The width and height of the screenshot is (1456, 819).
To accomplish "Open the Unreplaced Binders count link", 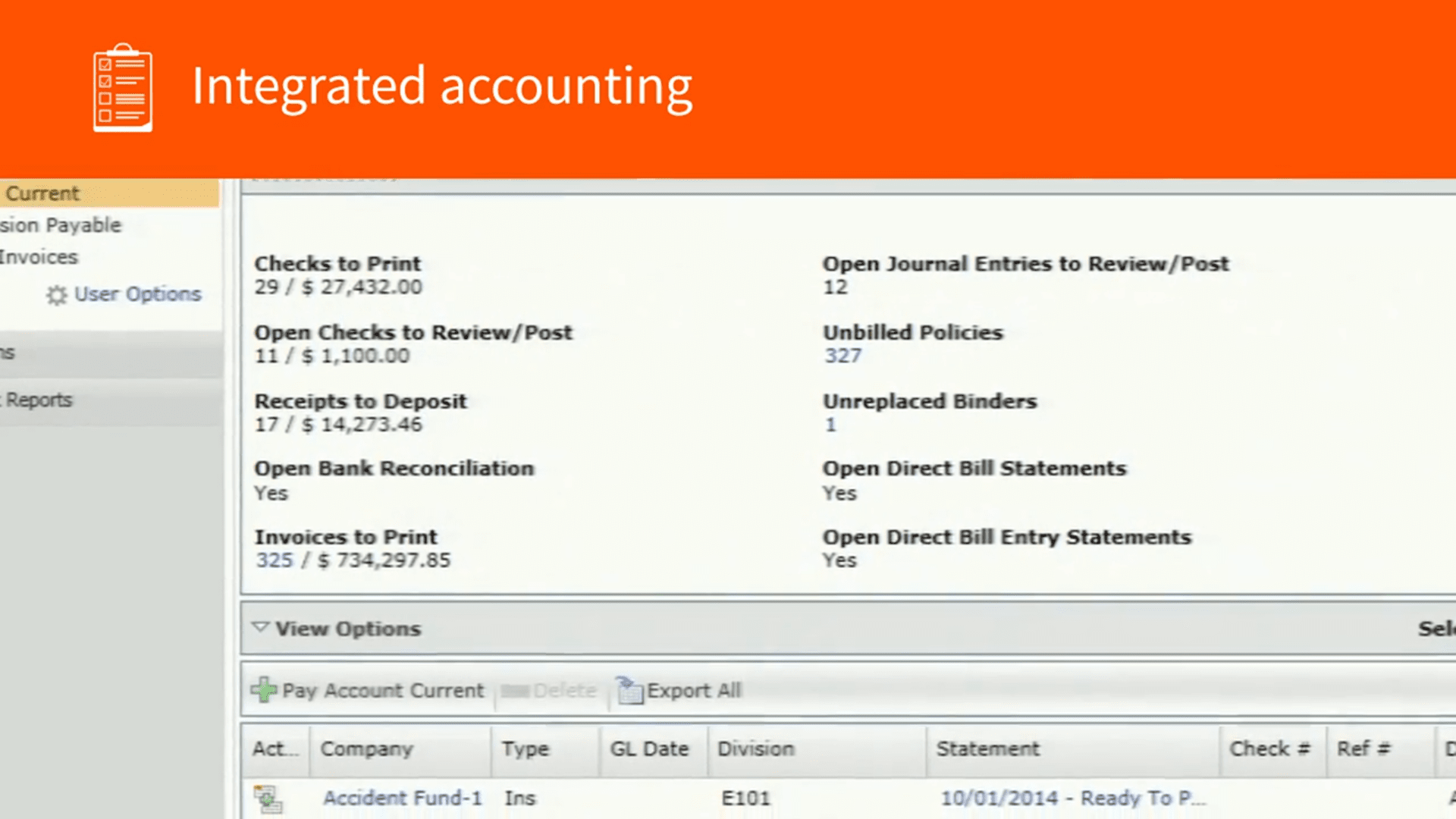I will click(x=830, y=425).
